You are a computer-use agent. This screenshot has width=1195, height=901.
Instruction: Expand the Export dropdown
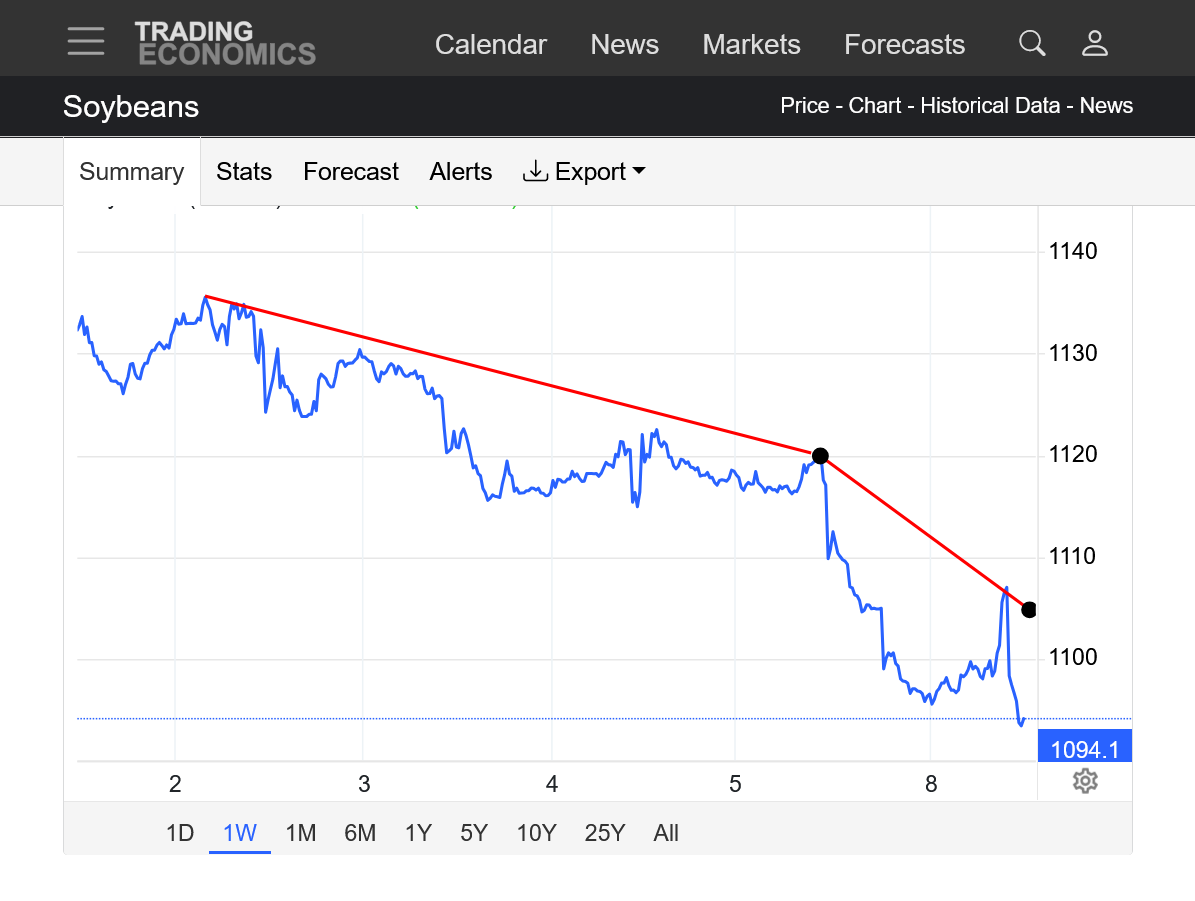(584, 172)
